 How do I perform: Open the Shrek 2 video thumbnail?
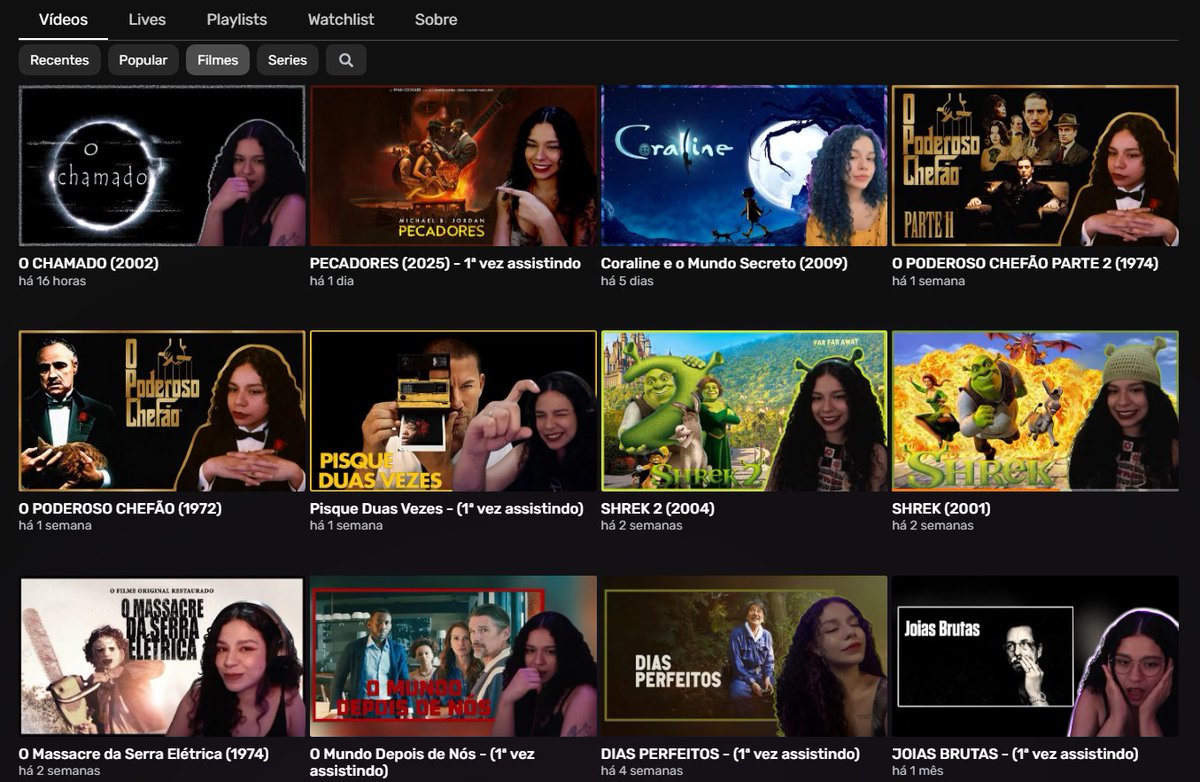[744, 411]
